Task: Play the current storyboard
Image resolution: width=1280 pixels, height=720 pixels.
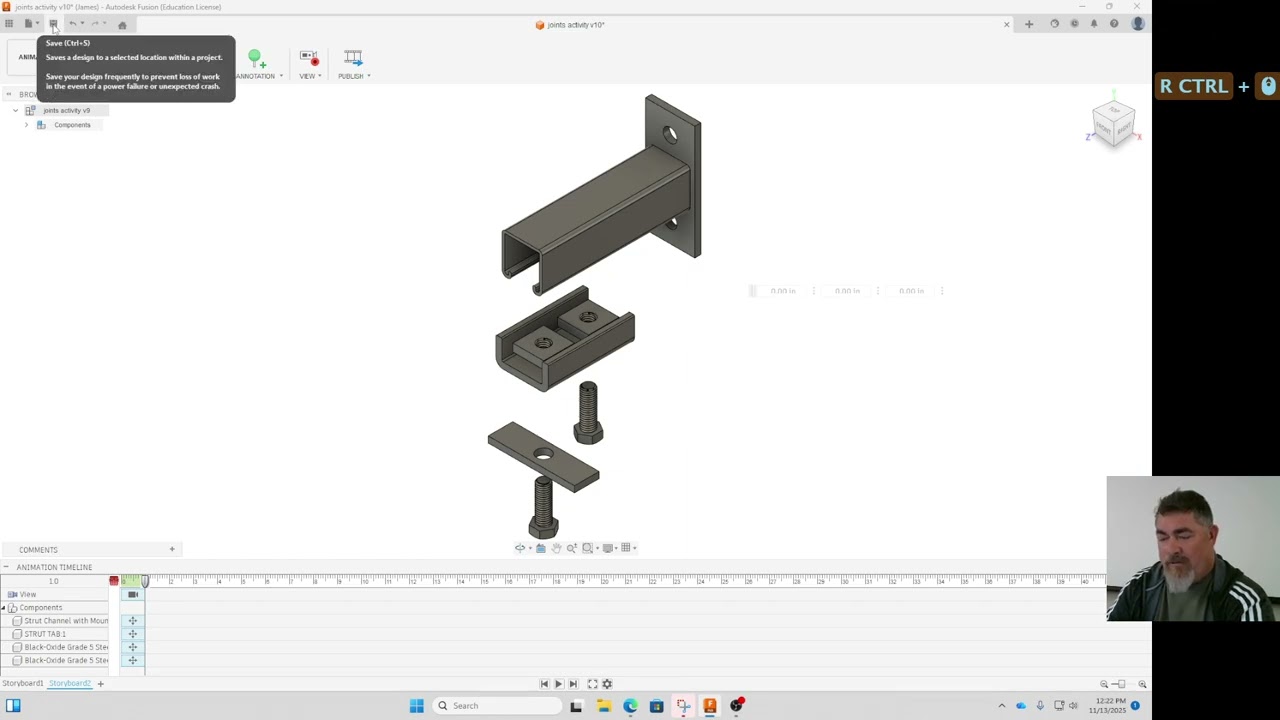Action: point(558,684)
